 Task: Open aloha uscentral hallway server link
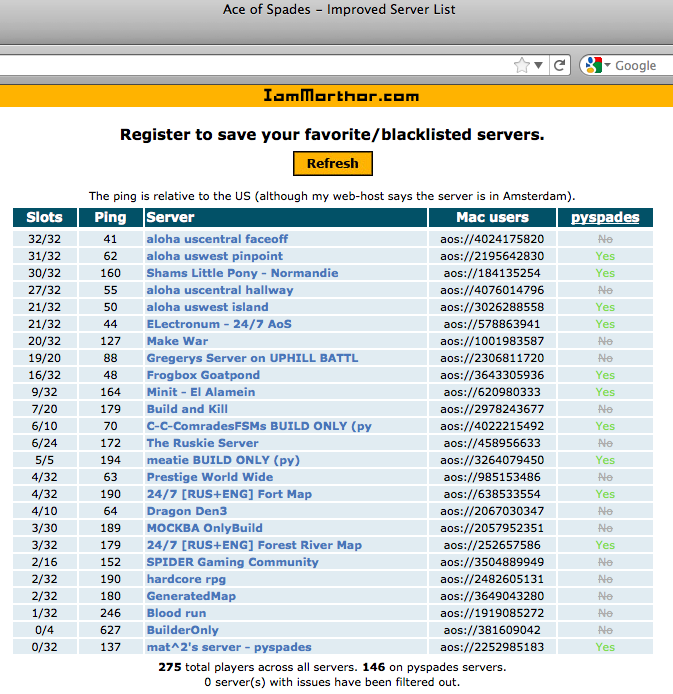tap(220, 290)
